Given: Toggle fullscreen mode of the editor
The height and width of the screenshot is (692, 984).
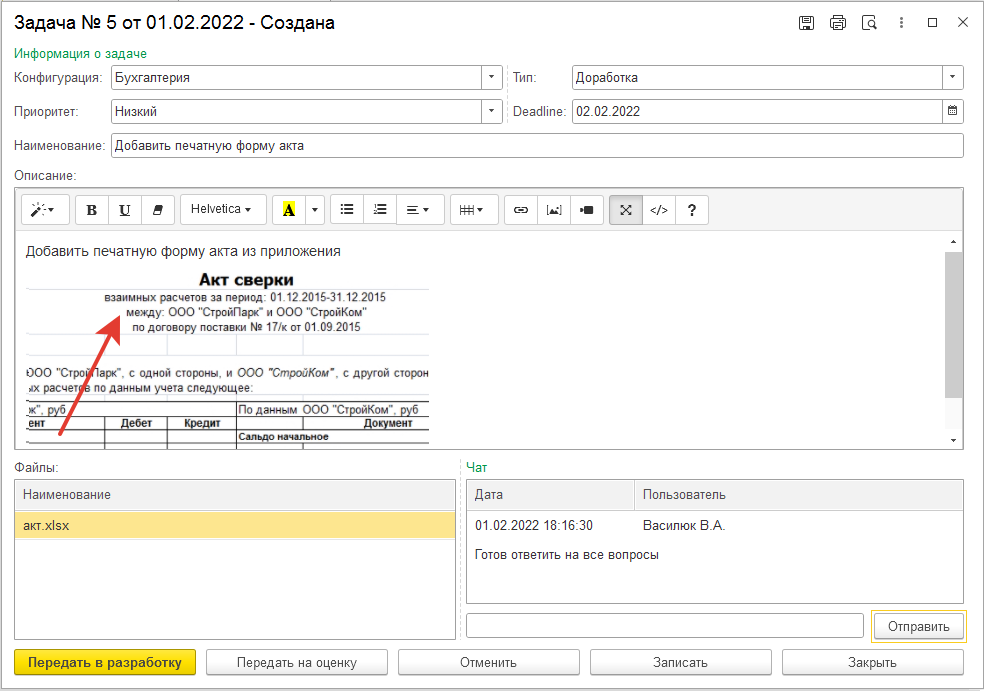Looking at the screenshot, I should (626, 210).
